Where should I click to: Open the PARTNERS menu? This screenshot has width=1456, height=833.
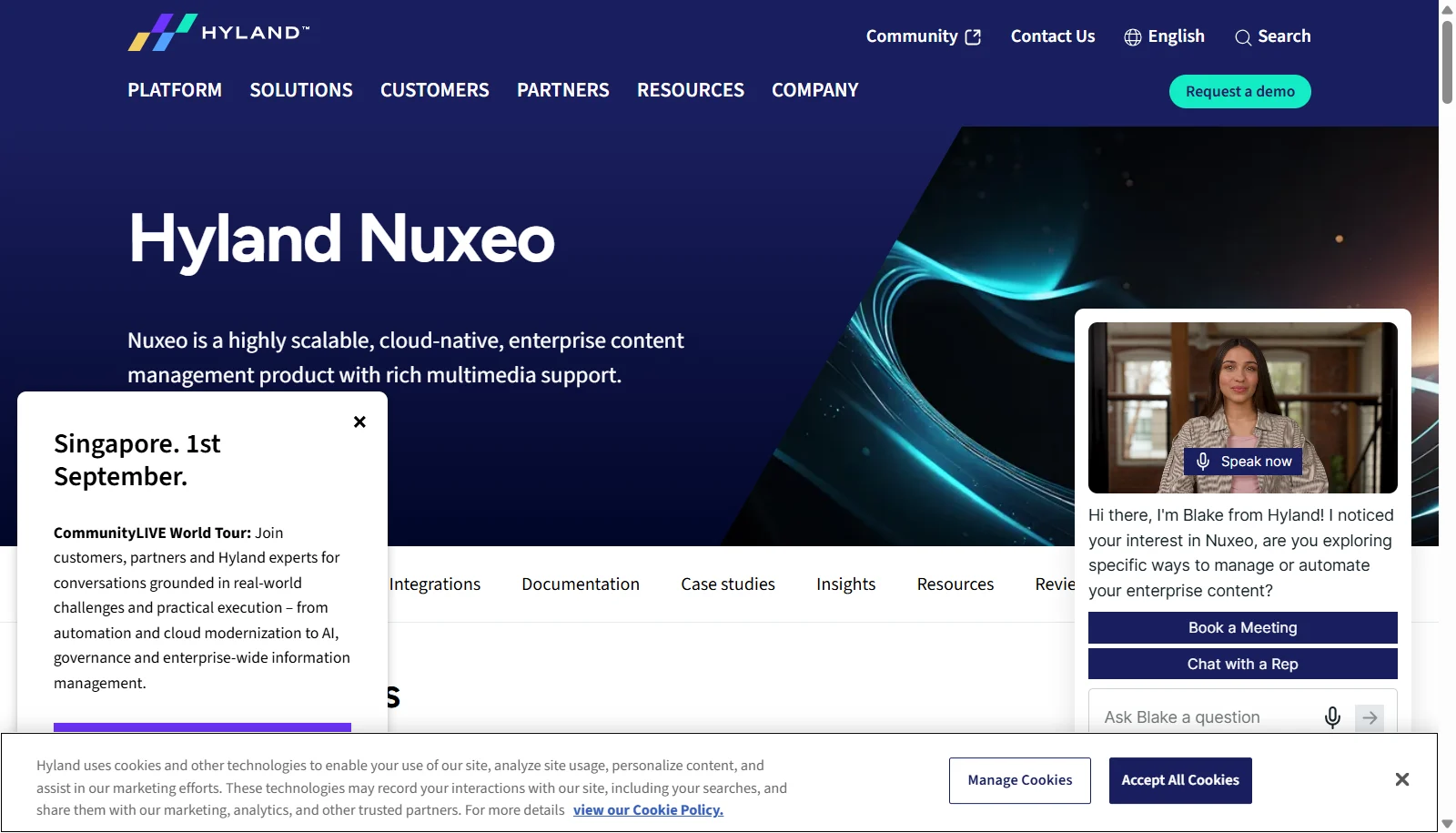coord(563,90)
